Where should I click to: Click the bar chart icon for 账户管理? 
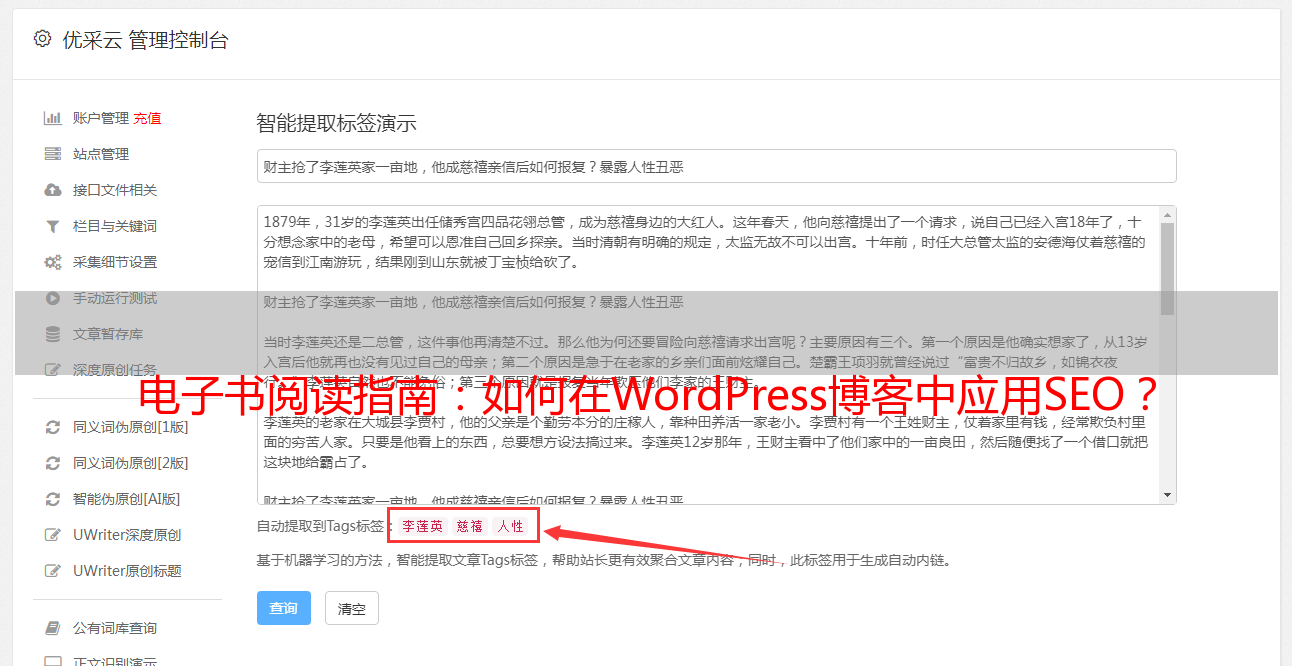click(53, 118)
